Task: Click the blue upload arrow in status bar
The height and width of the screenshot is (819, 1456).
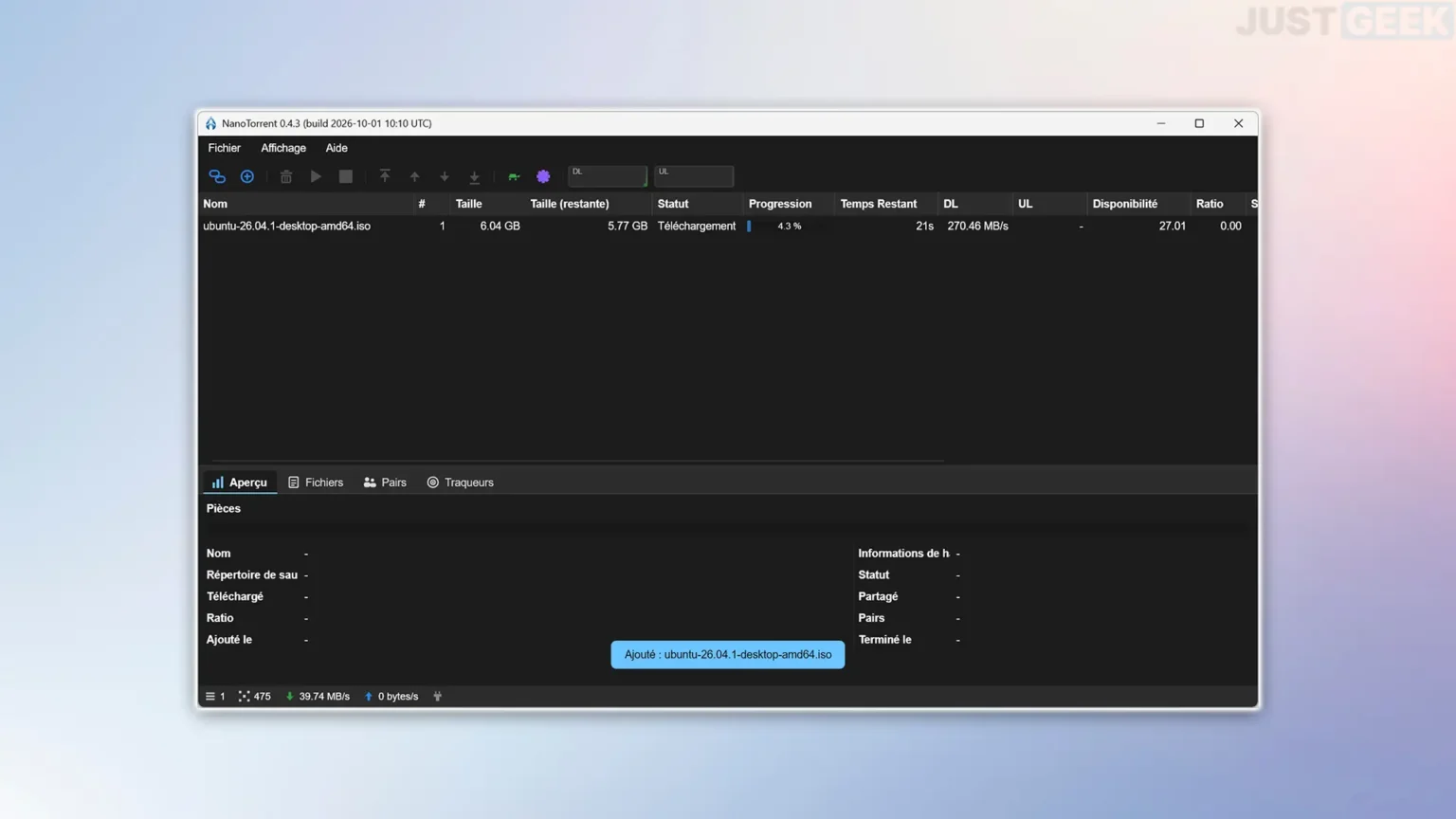Action: click(x=369, y=697)
